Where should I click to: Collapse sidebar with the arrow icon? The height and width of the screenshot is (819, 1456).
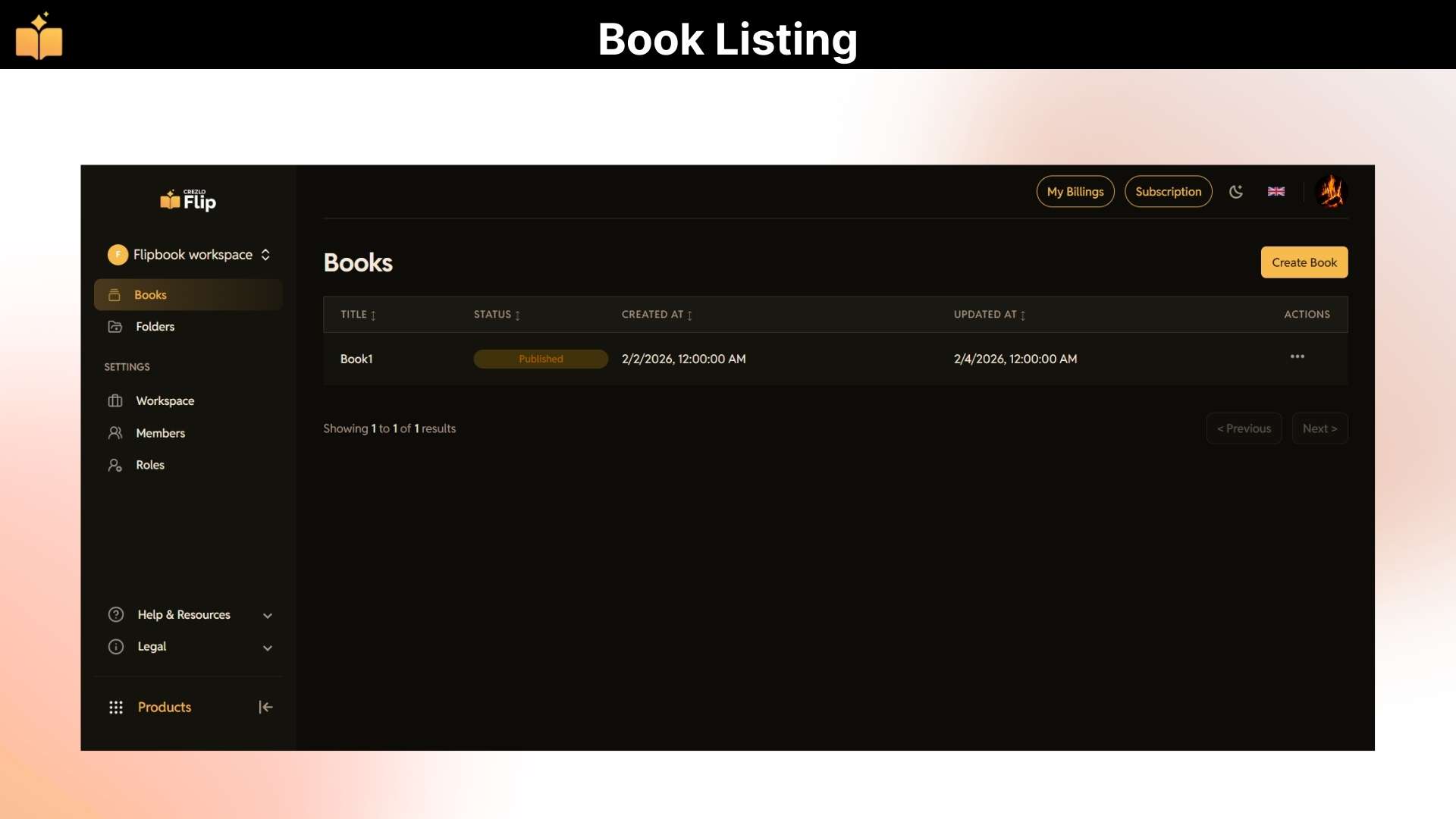pyautogui.click(x=265, y=708)
